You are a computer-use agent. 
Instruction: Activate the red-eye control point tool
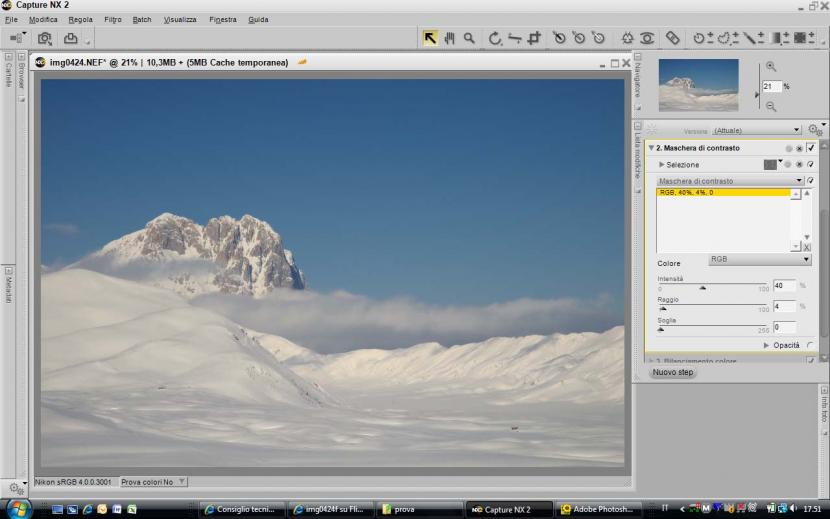tap(646, 38)
